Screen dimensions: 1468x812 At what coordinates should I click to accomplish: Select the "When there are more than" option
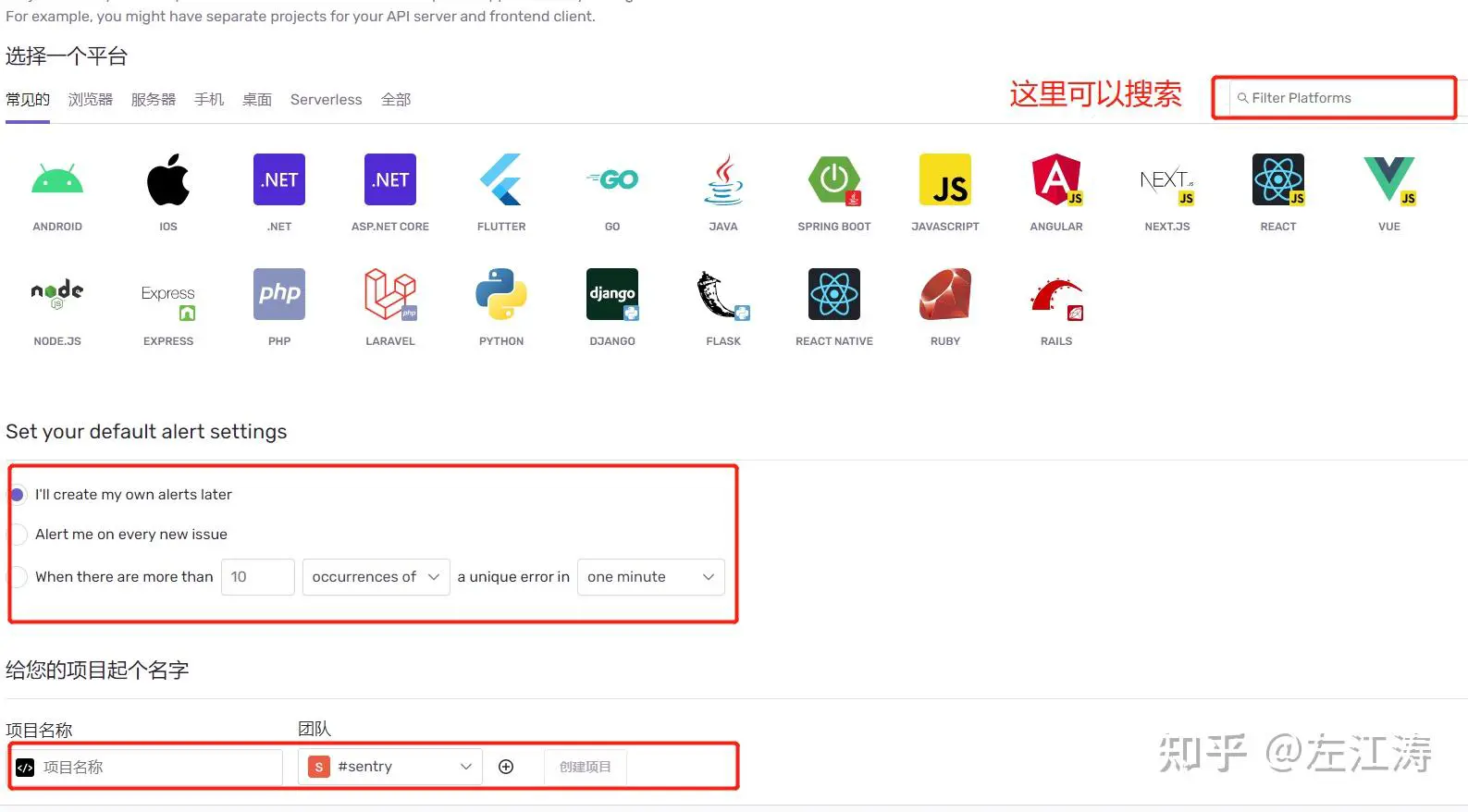[x=18, y=577]
